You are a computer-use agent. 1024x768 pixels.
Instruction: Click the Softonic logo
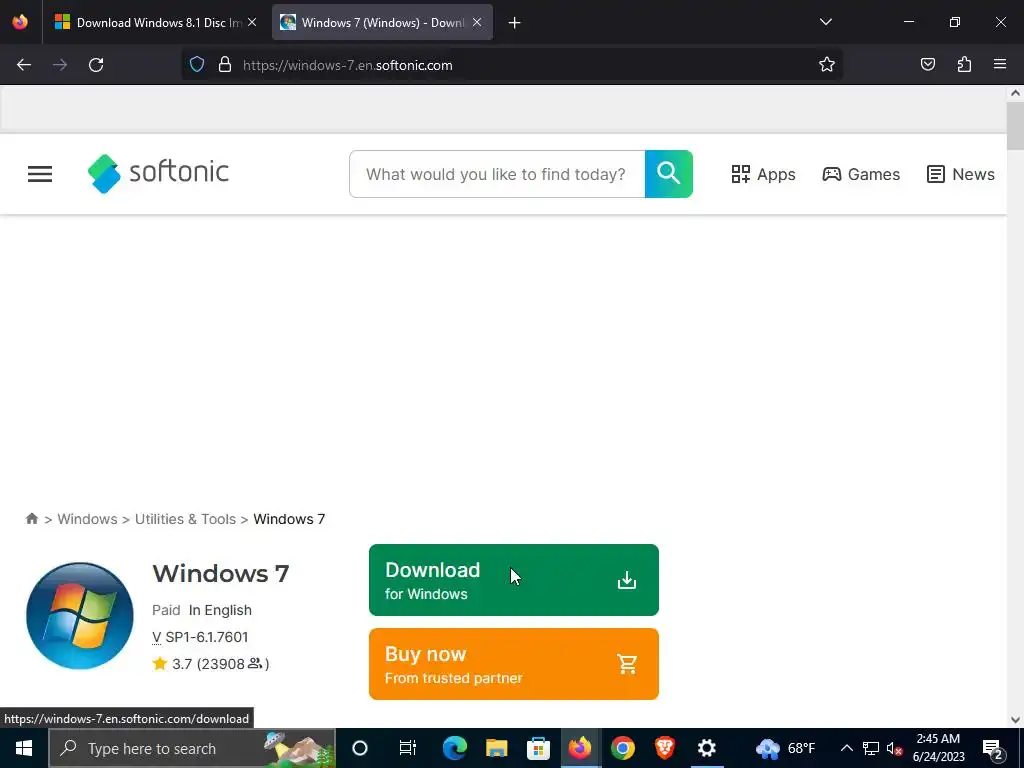(x=158, y=173)
